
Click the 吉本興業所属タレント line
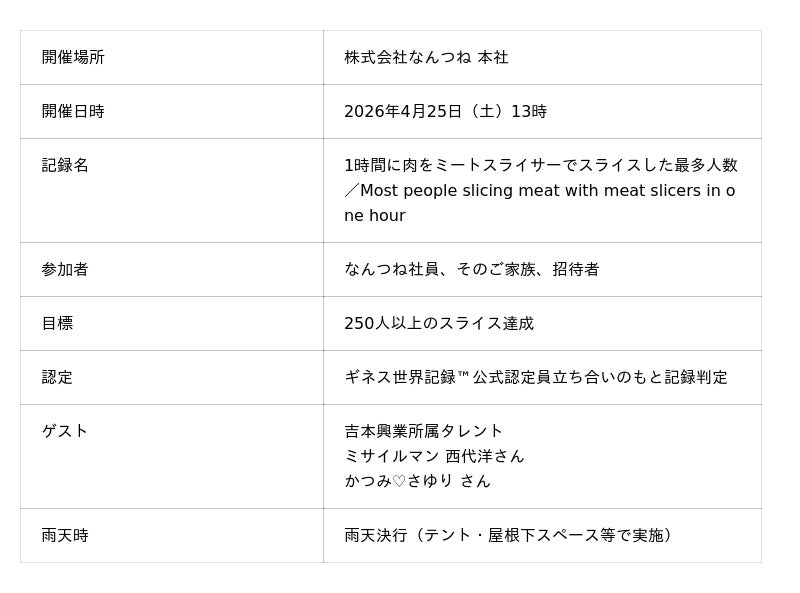tap(423, 432)
